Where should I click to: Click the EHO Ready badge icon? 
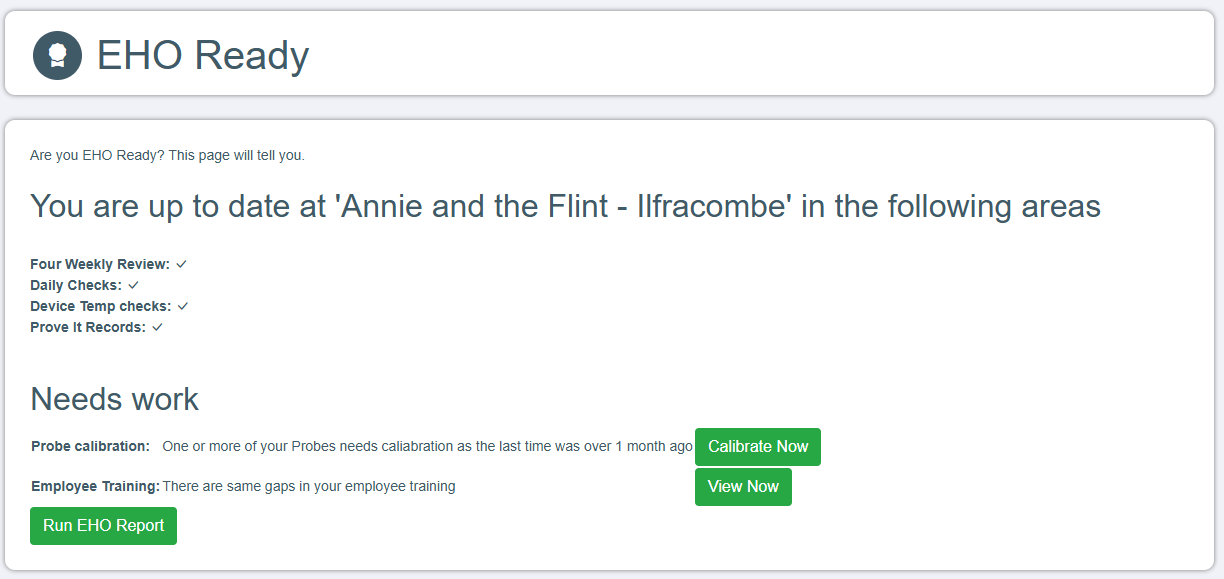[57, 55]
